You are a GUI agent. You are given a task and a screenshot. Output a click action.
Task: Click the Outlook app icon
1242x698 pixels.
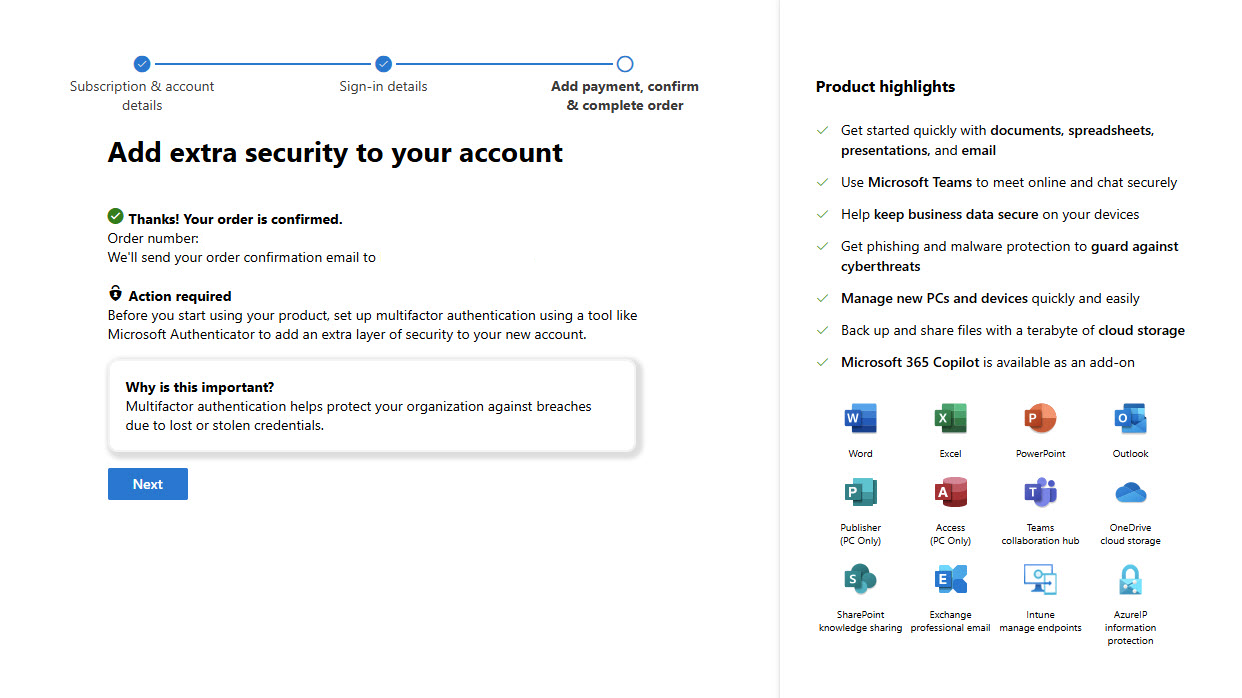1130,418
